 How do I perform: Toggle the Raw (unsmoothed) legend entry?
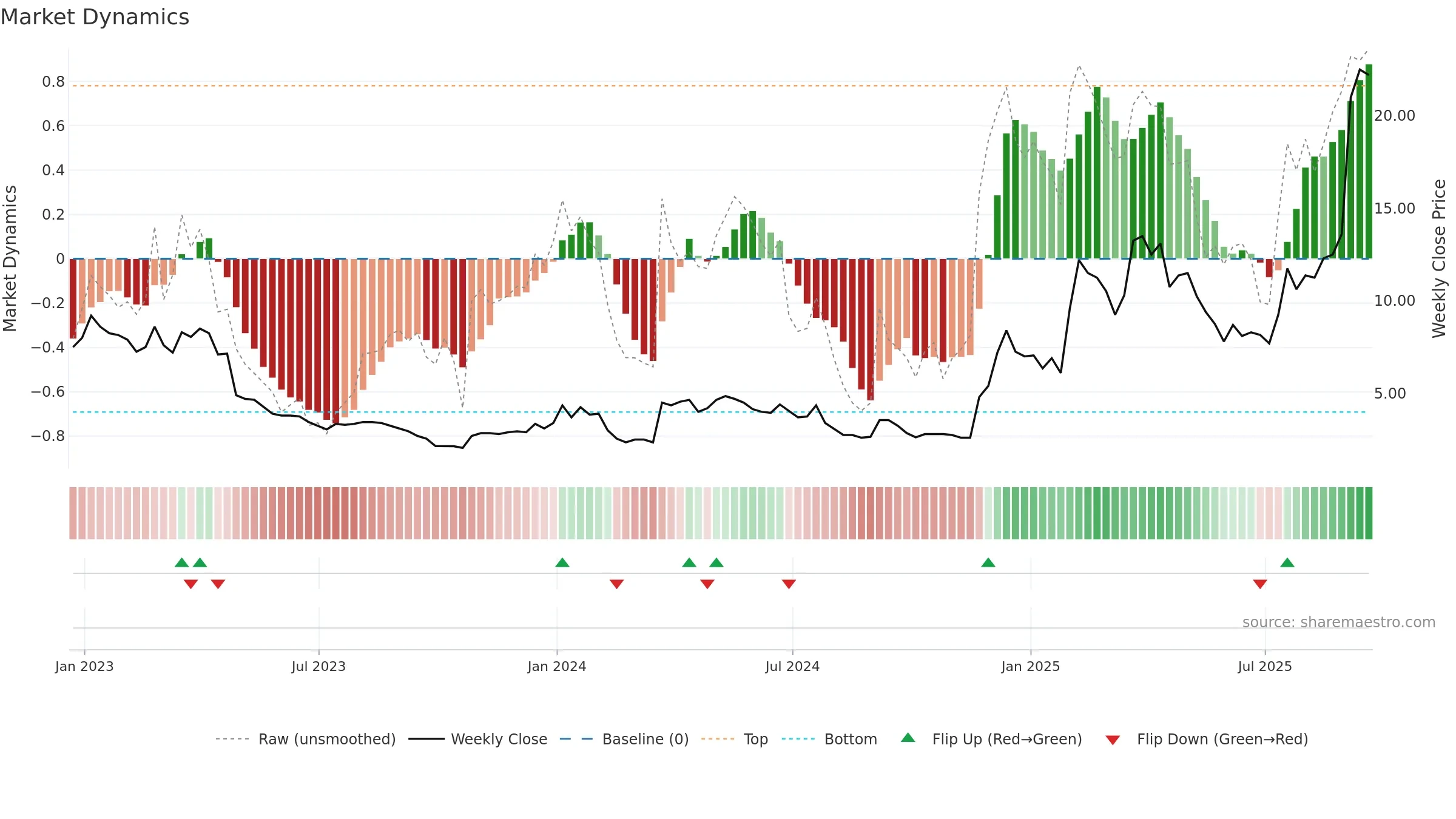(x=327, y=739)
